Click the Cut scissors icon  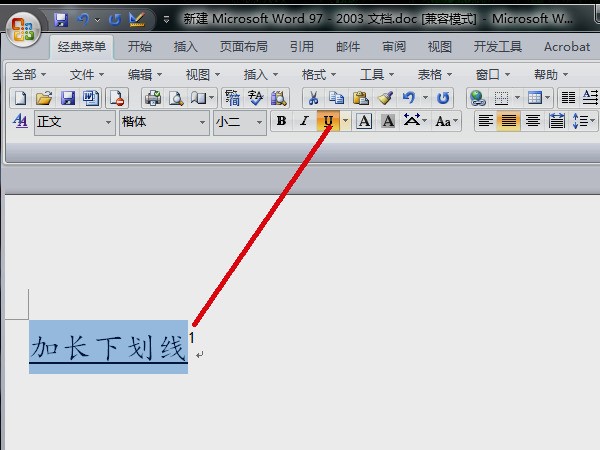tap(312, 97)
